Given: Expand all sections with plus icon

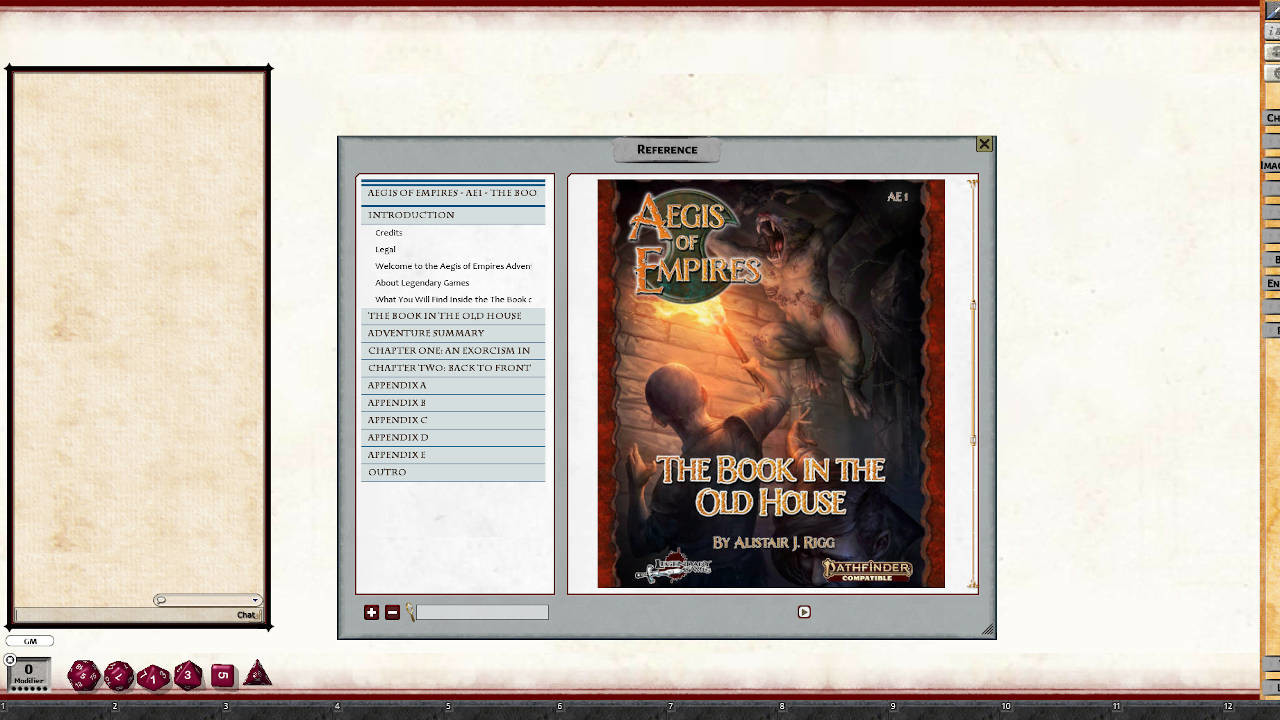Looking at the screenshot, I should tap(371, 612).
